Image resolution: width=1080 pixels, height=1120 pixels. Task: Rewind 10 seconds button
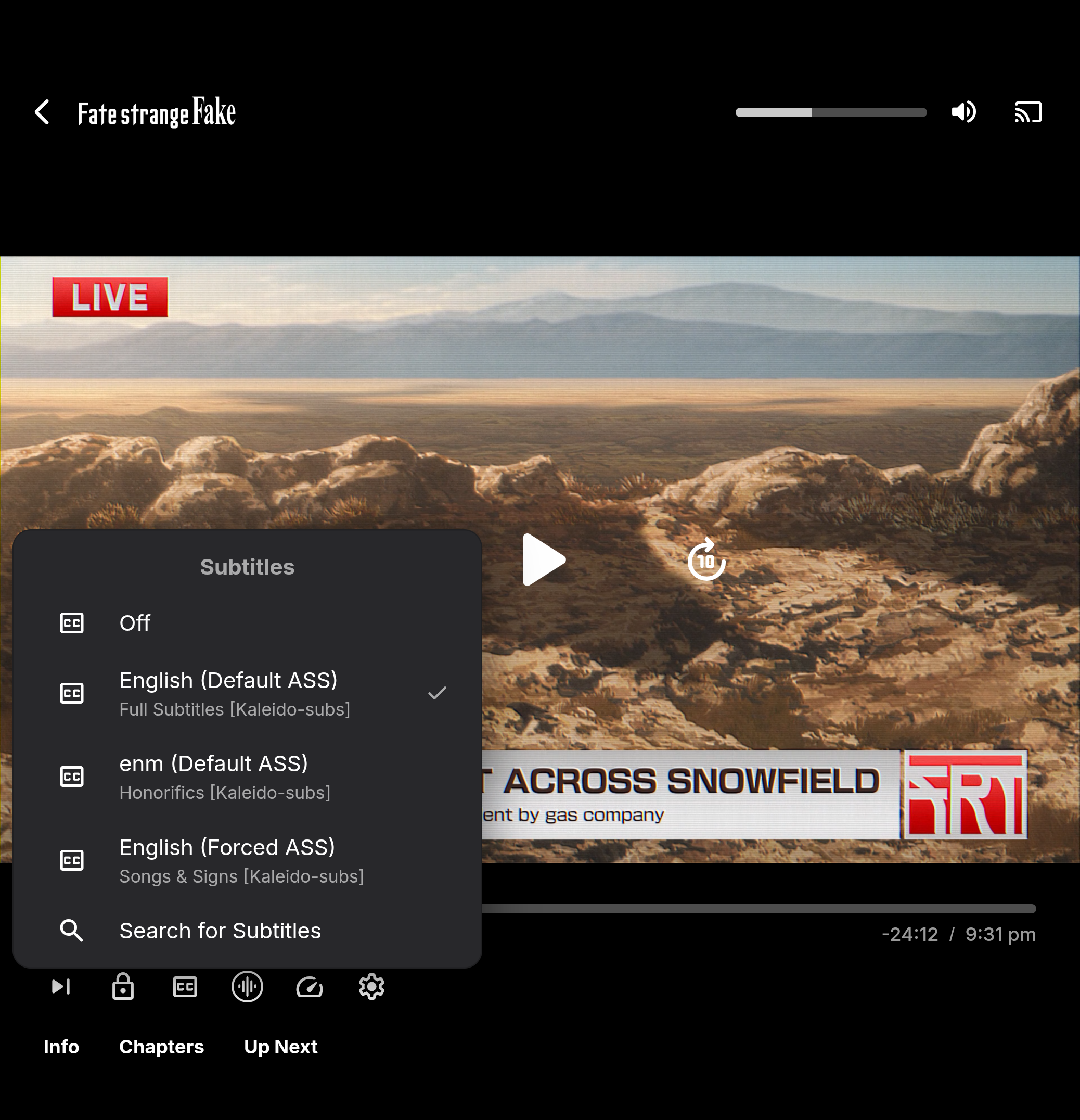[706, 560]
